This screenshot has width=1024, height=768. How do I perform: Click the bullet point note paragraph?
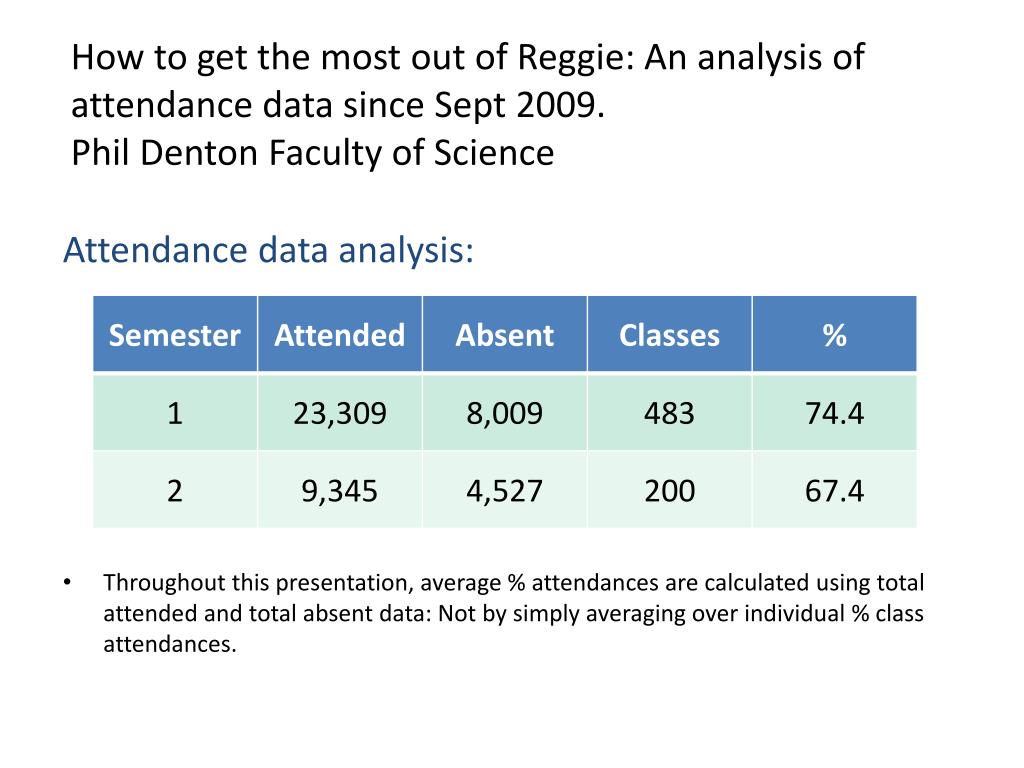pyautogui.click(x=513, y=613)
